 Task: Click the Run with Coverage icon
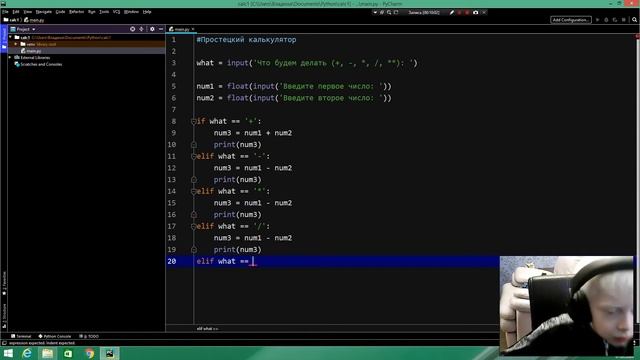coord(615,20)
